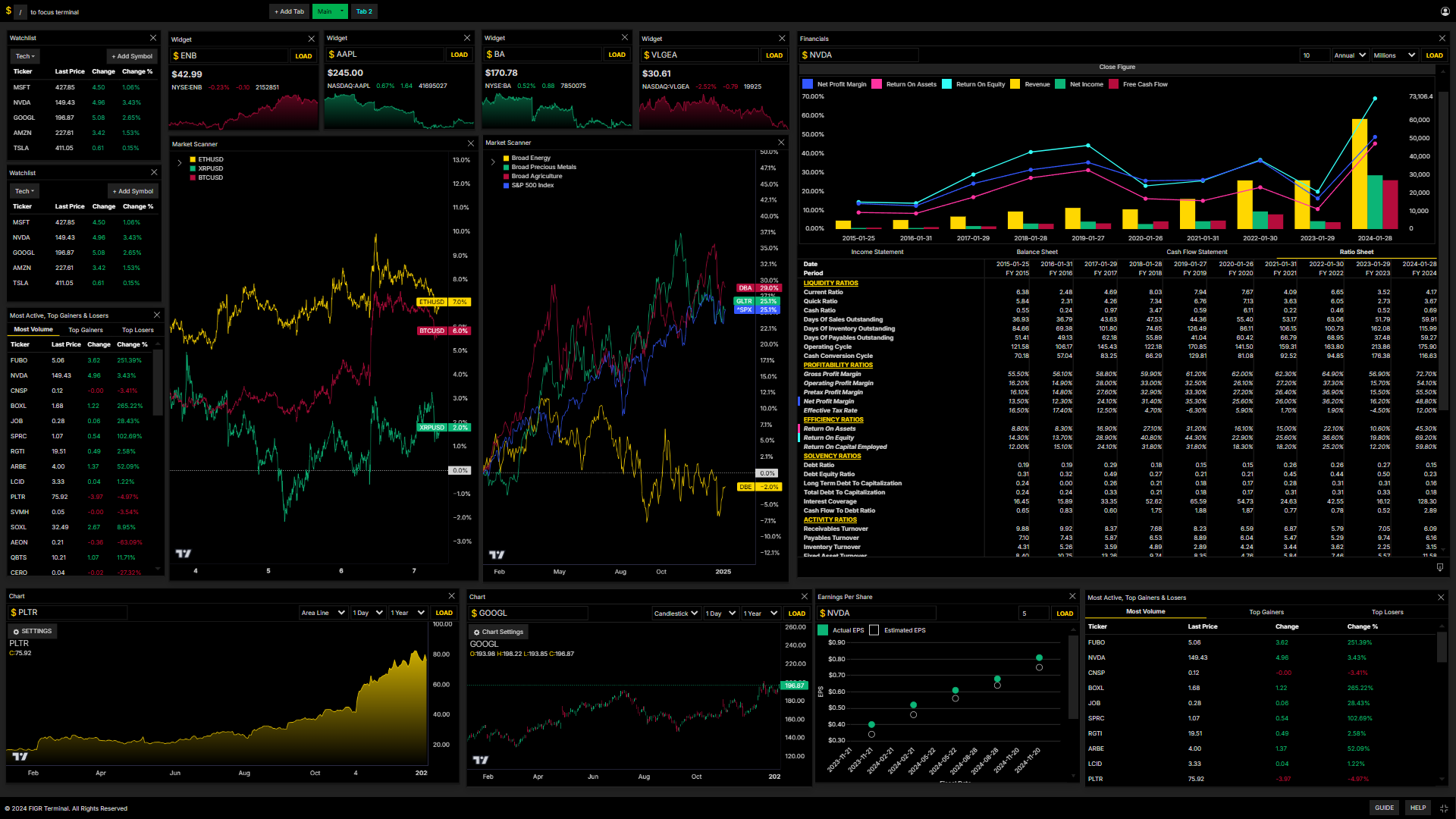Click the EPS panel vertical scrollbar
The image size is (1456, 819).
coord(1073,677)
